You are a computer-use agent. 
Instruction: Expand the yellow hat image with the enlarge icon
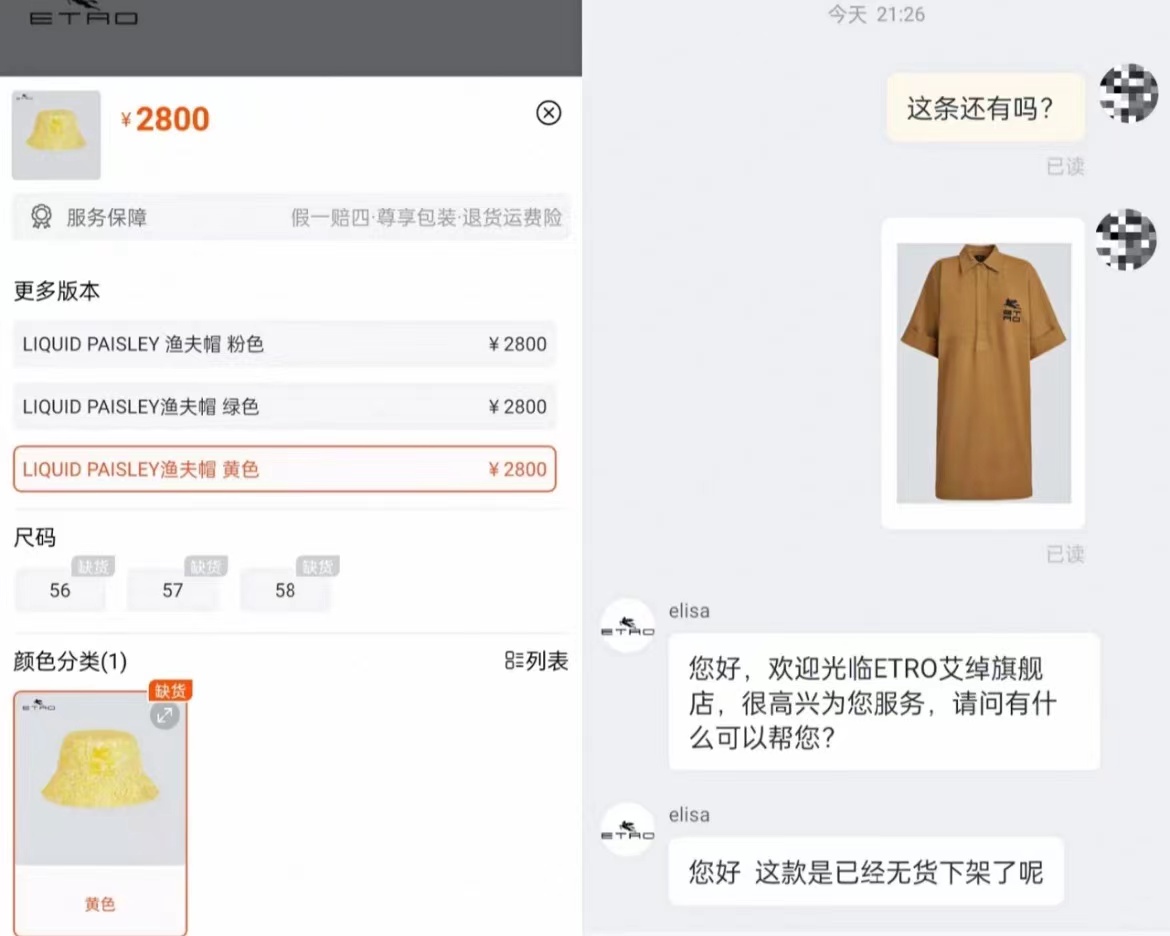pyautogui.click(x=164, y=716)
